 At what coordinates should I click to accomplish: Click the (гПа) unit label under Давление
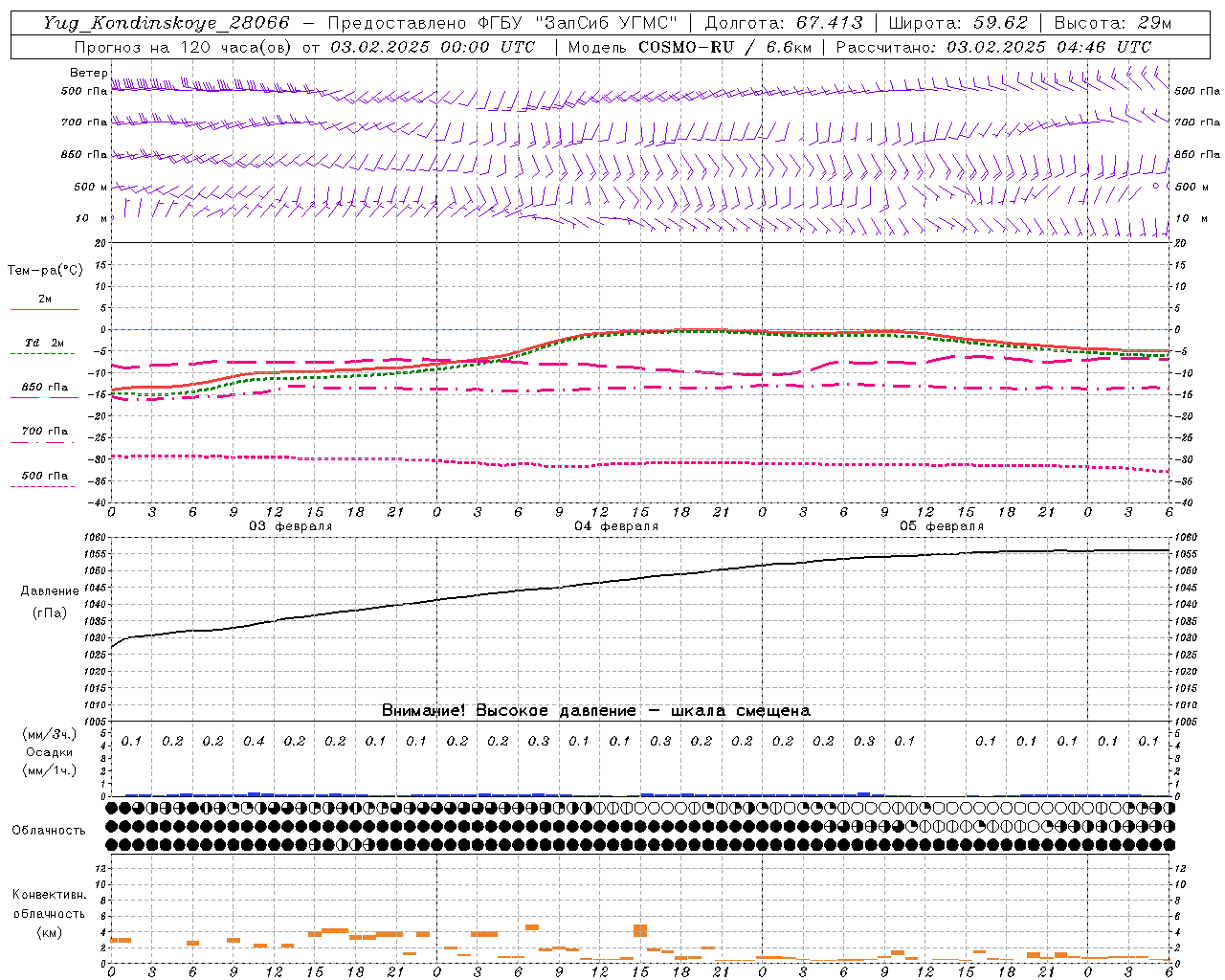pyautogui.click(x=50, y=612)
